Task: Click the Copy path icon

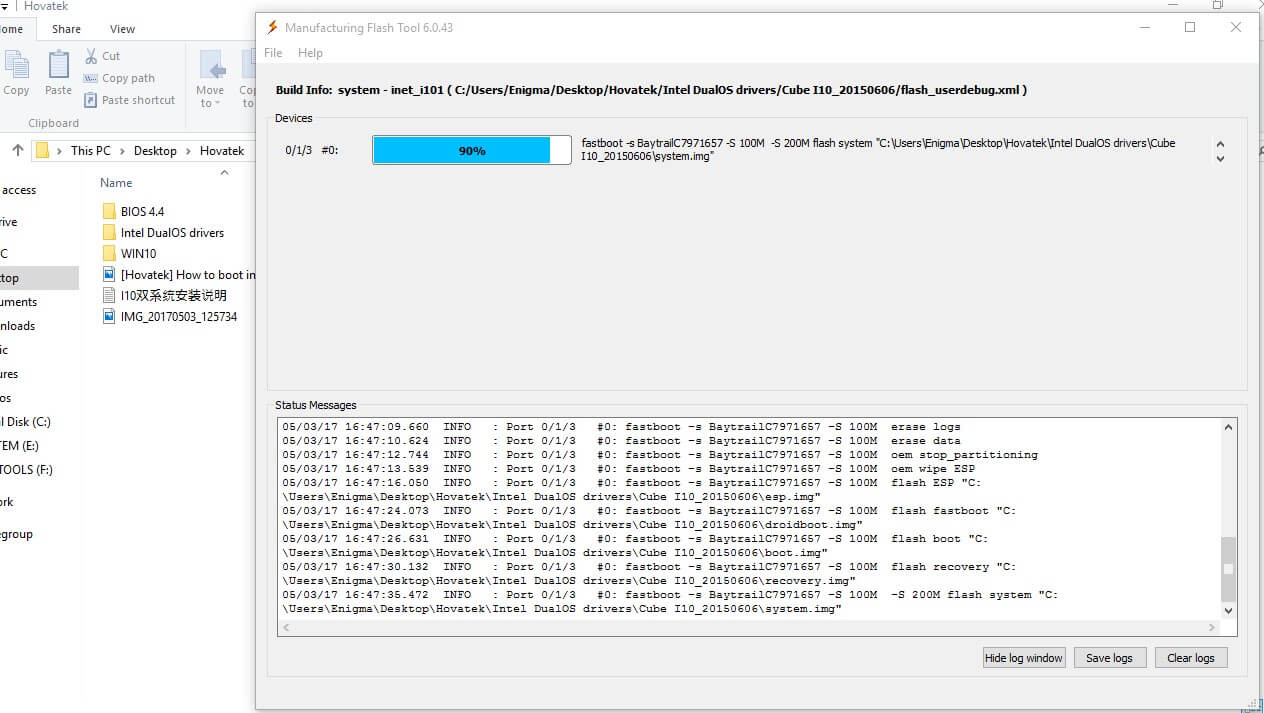Action: (x=91, y=78)
